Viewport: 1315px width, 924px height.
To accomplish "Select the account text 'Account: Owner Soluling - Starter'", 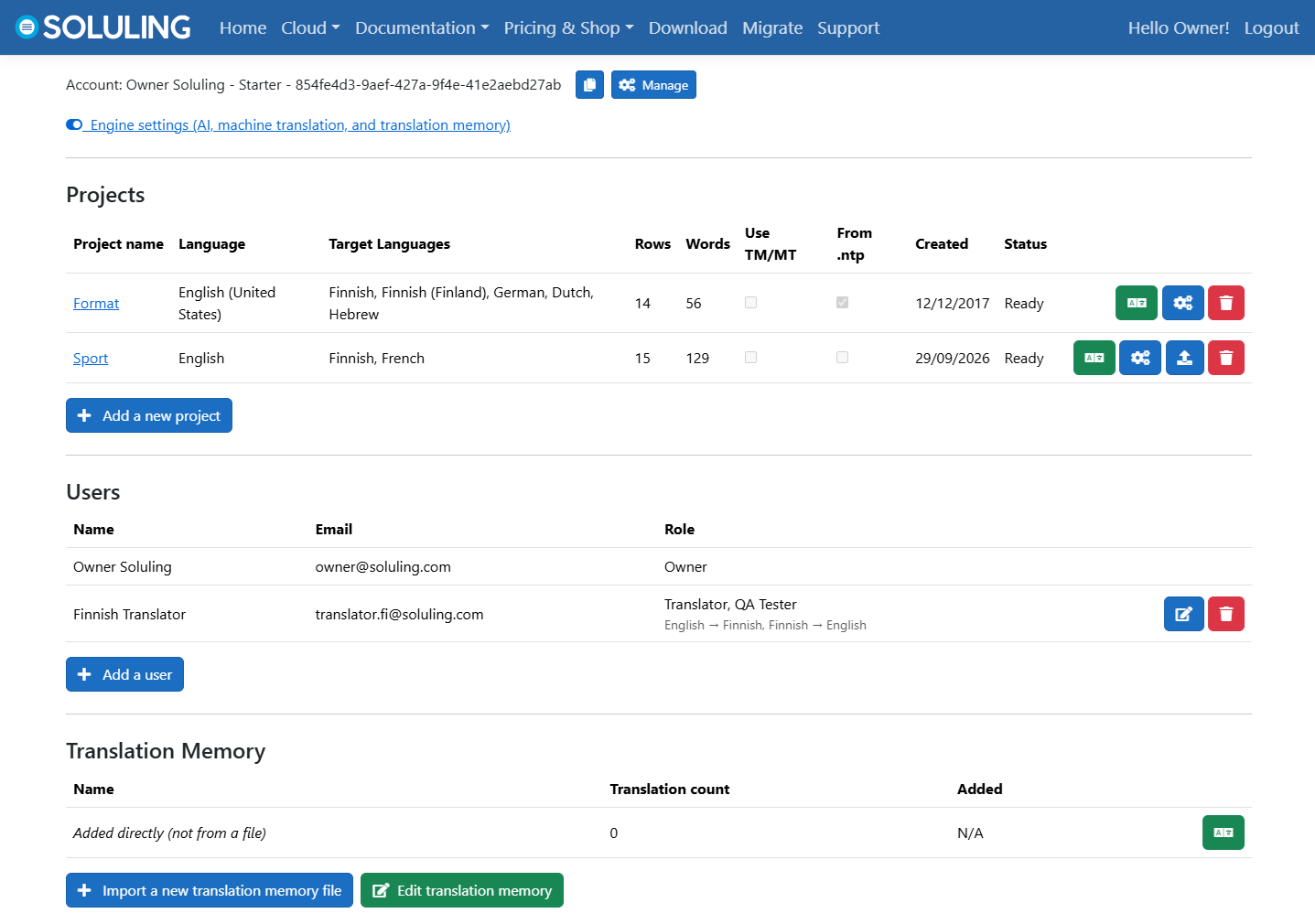I will tap(174, 85).
